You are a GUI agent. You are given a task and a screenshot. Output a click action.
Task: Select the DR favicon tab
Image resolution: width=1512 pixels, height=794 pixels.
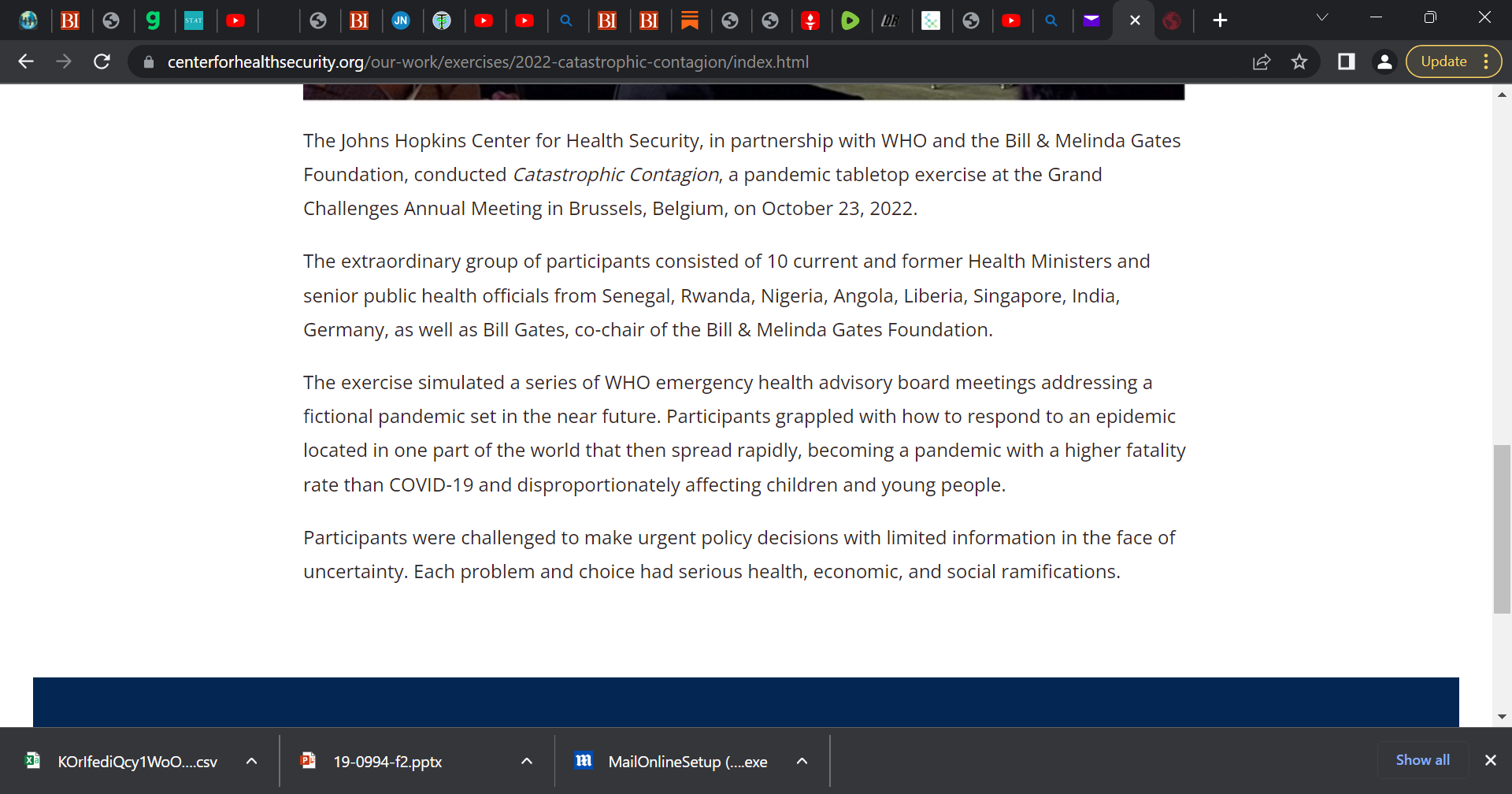[890, 20]
